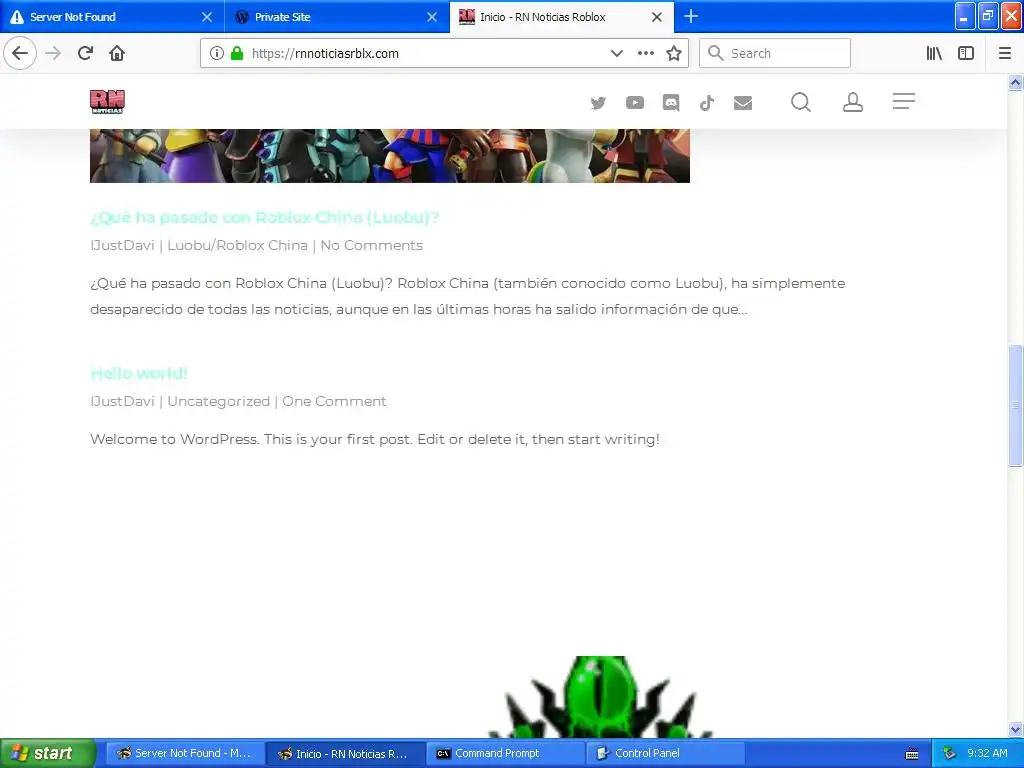Reload the page with the refresh icon
Image resolution: width=1024 pixels, height=768 pixels.
pos(85,53)
